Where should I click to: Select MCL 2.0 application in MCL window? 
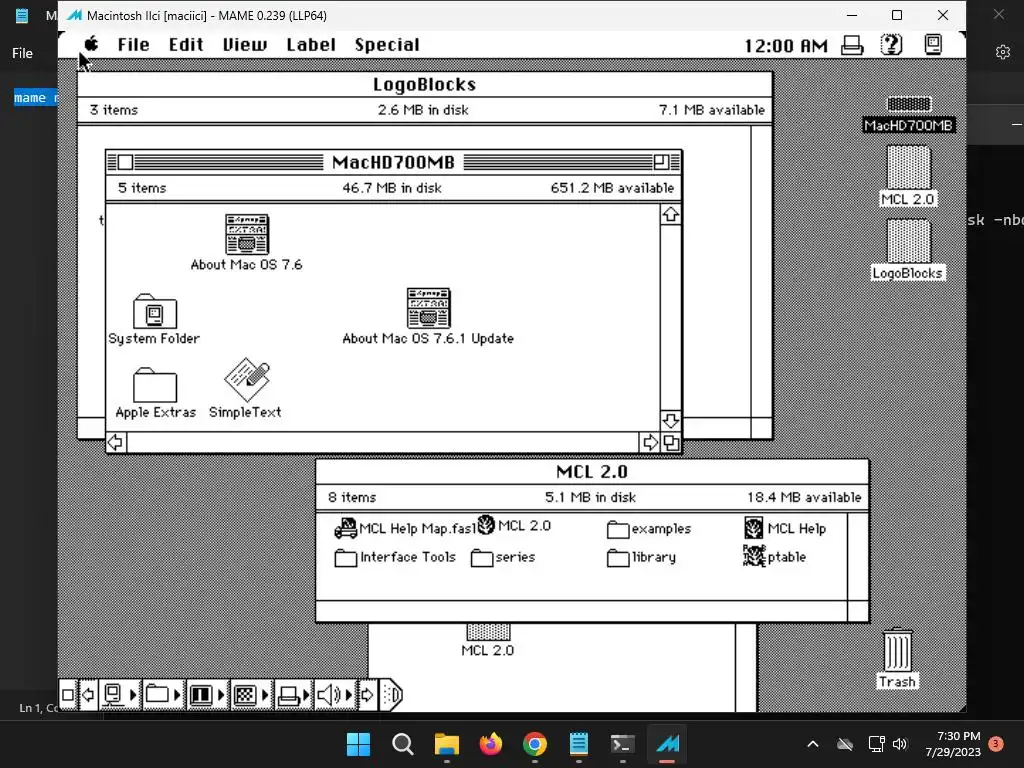(x=515, y=526)
